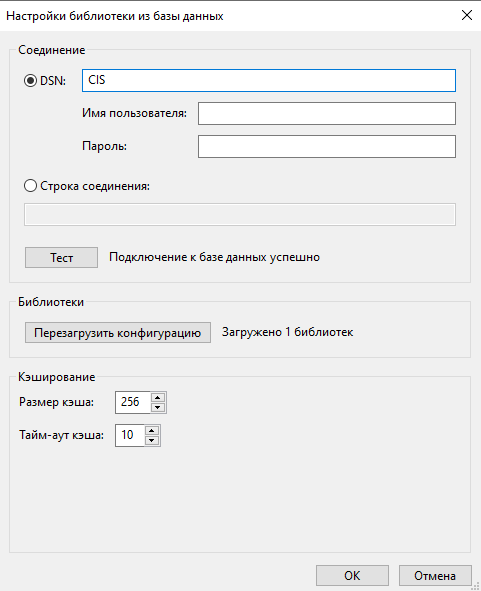Focus the 'Пароль' input field
This screenshot has height=591, width=481.
pyautogui.click(x=327, y=147)
